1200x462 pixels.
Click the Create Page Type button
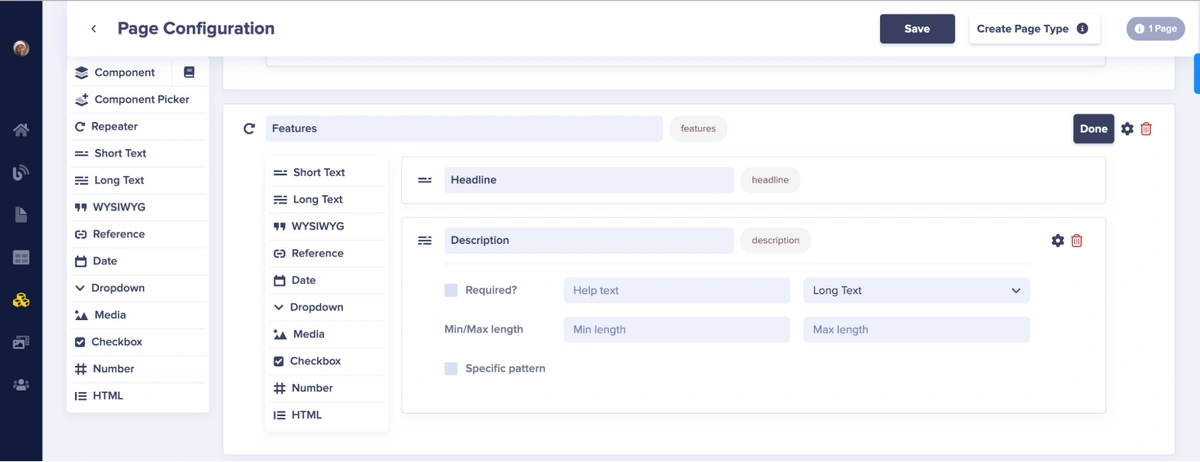click(1033, 29)
